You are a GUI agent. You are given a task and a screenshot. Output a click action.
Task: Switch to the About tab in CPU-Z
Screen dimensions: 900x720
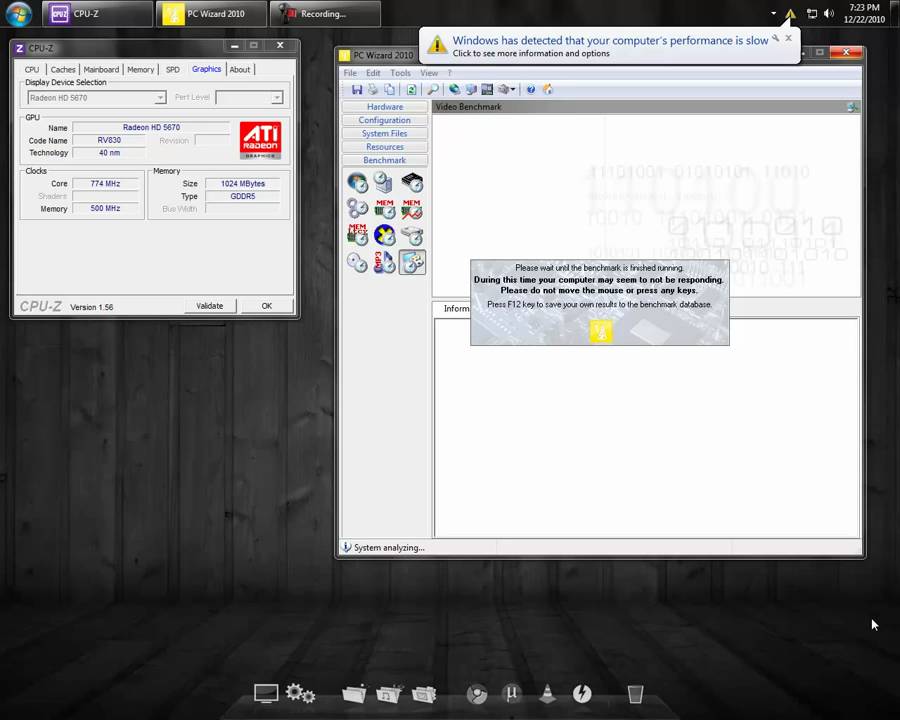pos(240,69)
